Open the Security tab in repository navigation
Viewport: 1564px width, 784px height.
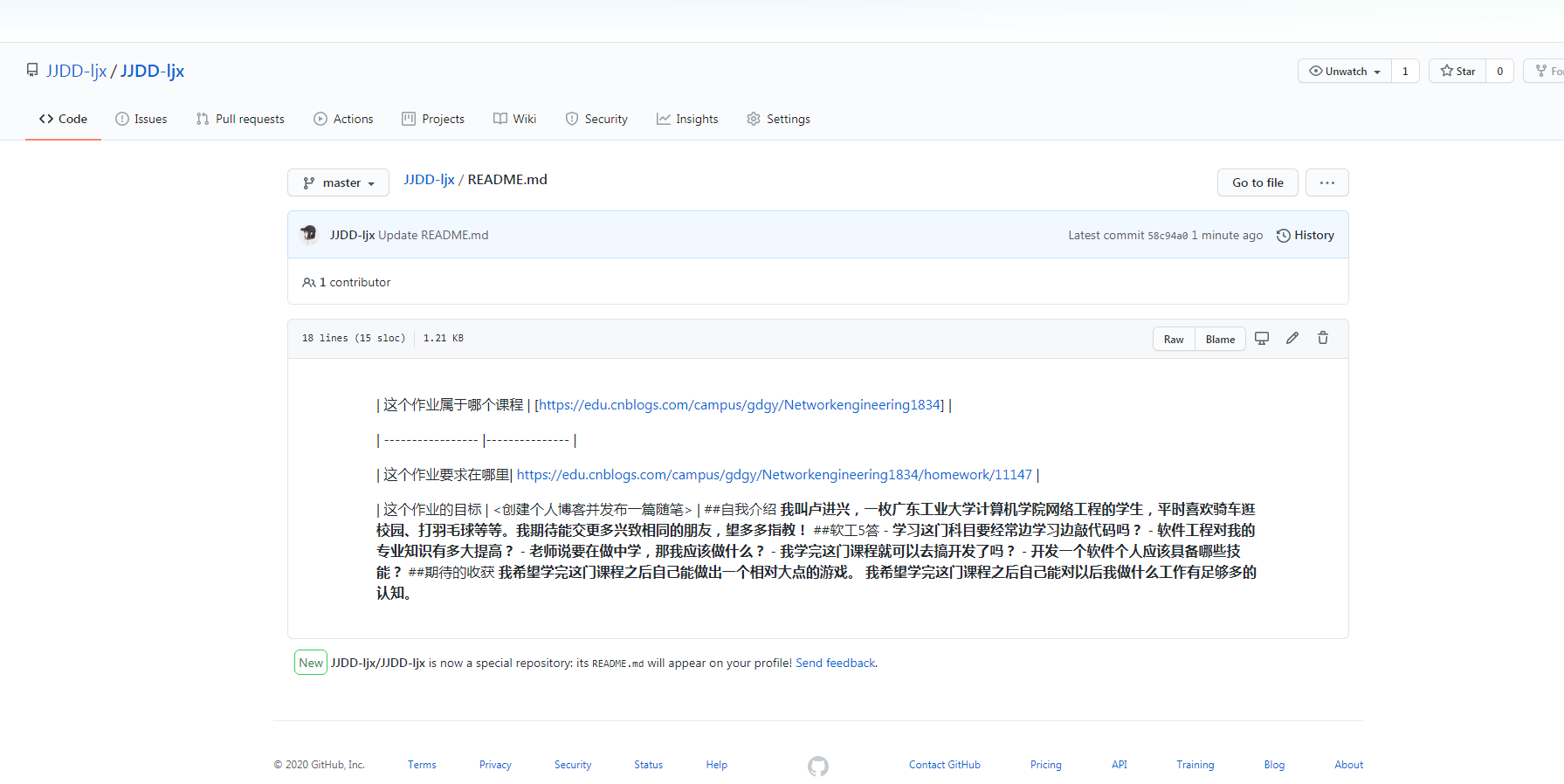pyautogui.click(x=596, y=119)
